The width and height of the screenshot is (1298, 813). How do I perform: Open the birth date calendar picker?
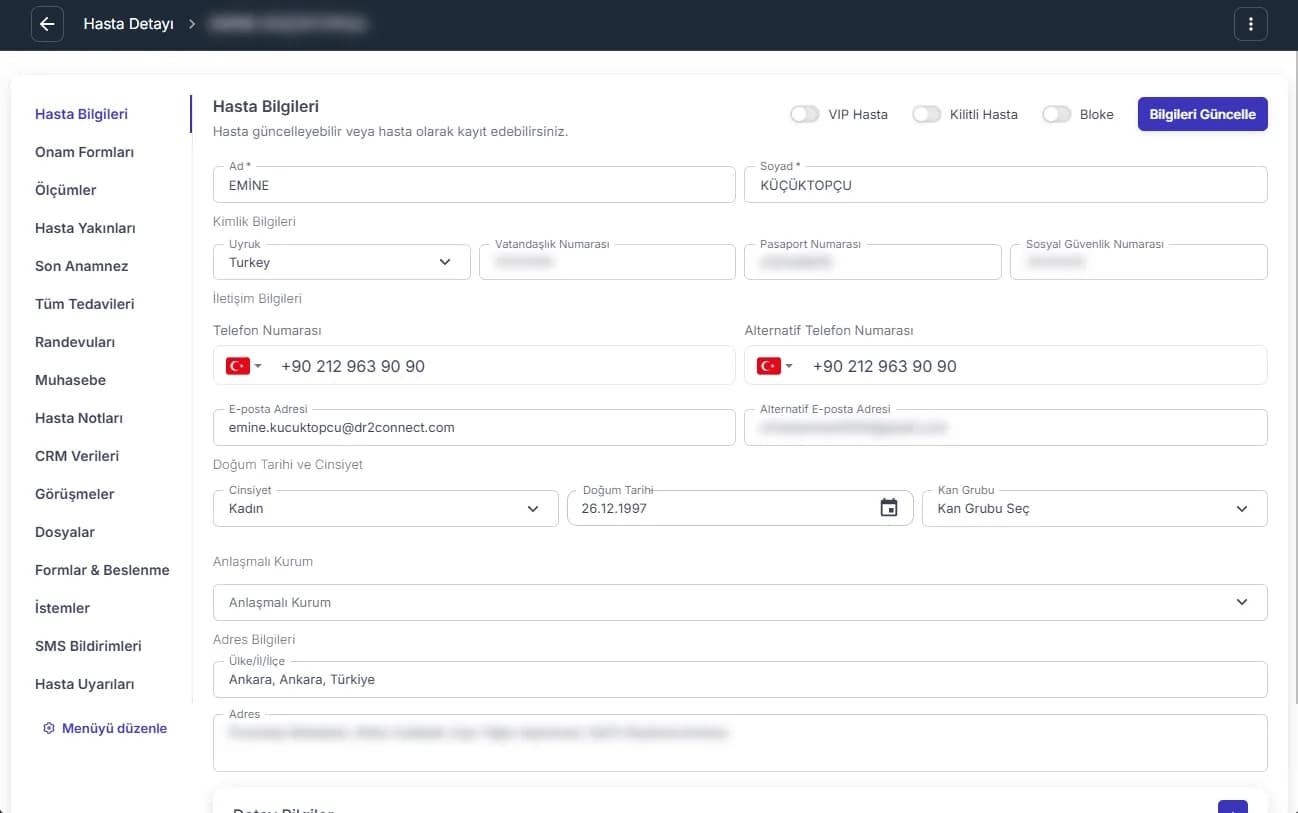pos(889,508)
